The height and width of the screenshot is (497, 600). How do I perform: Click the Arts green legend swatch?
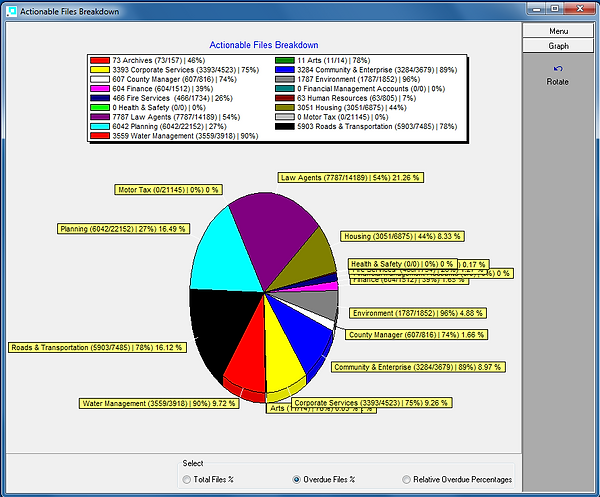[285, 60]
